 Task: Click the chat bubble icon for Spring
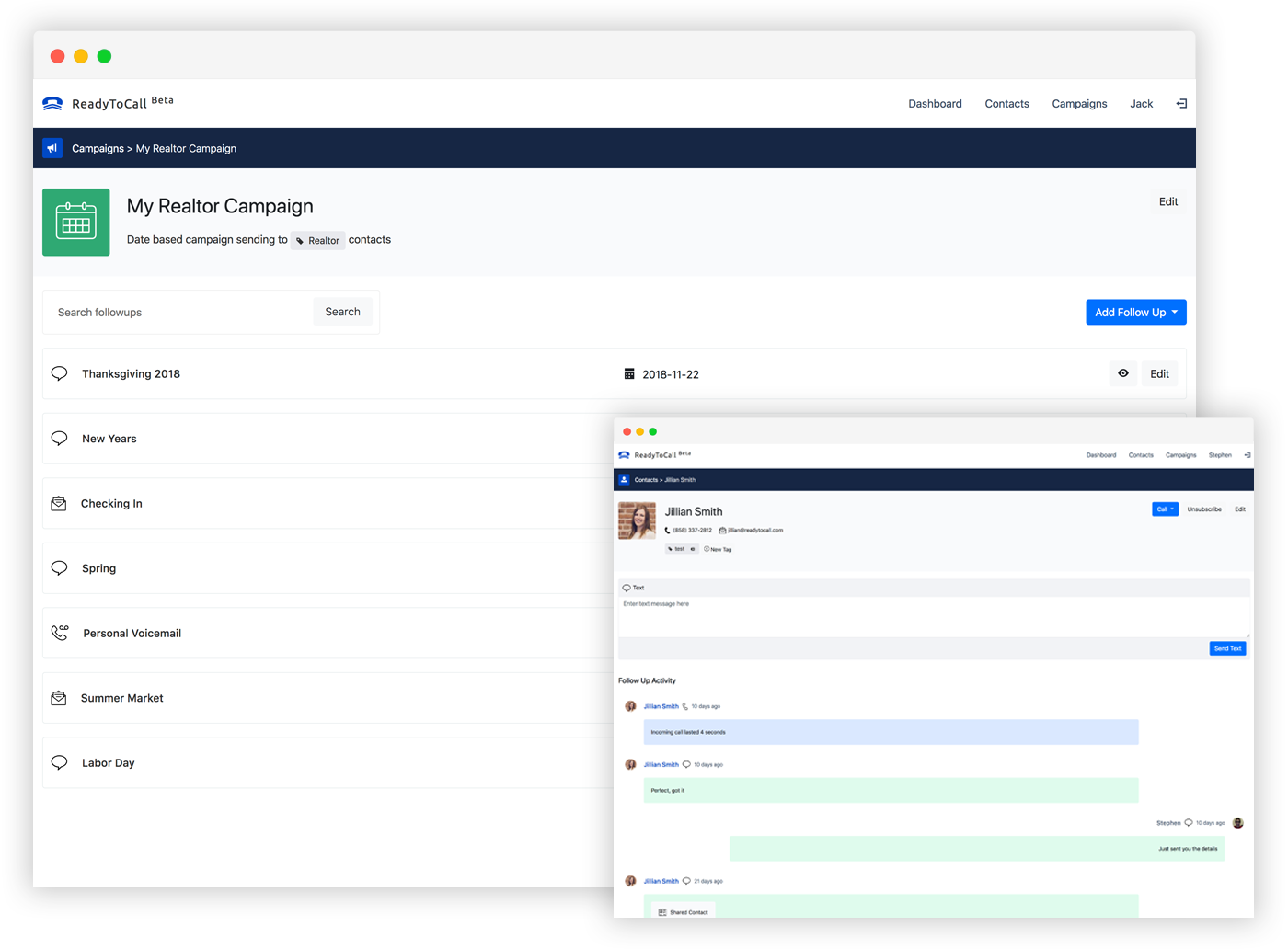[60, 568]
